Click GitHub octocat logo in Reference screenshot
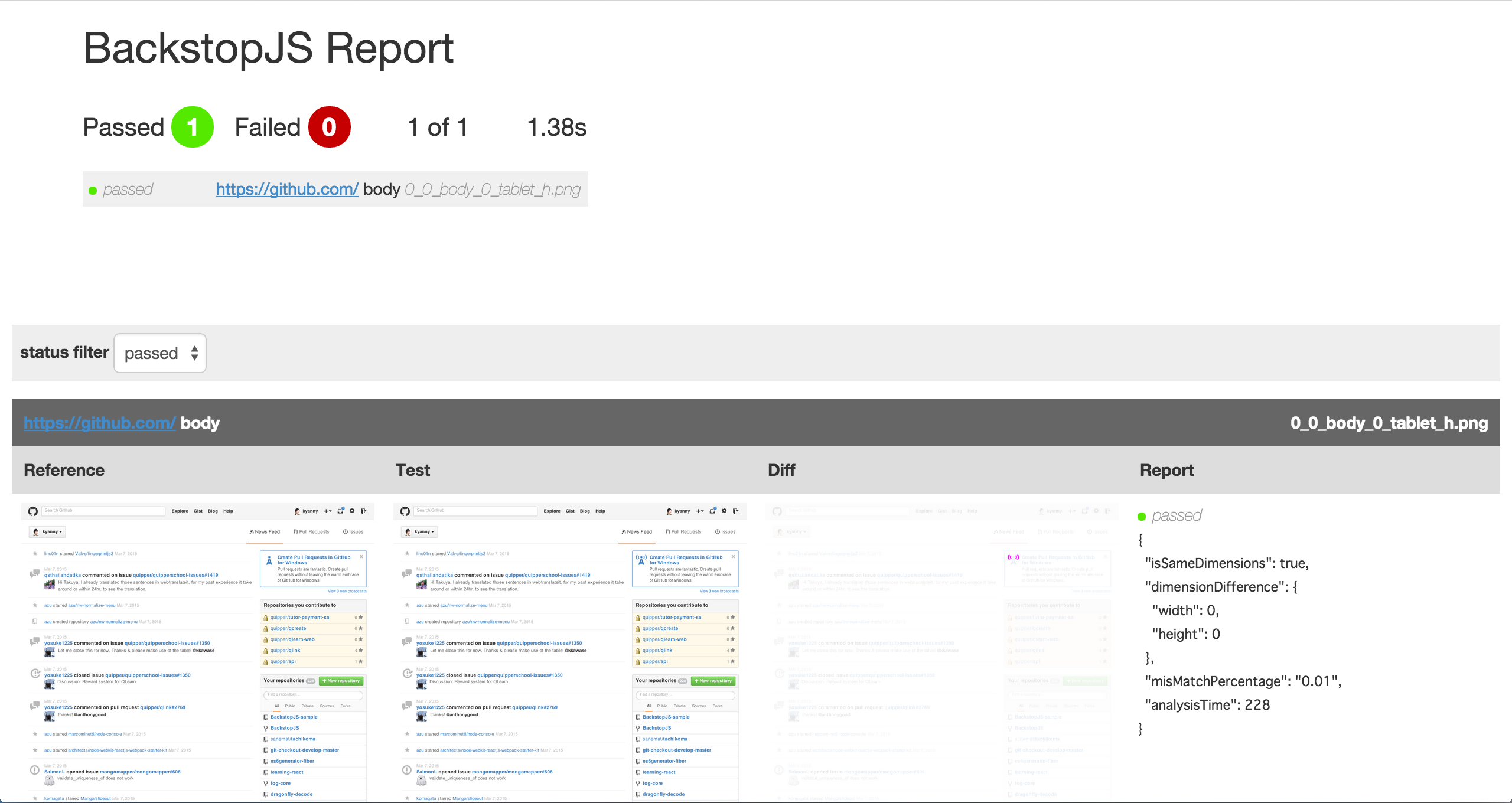 coord(33,511)
